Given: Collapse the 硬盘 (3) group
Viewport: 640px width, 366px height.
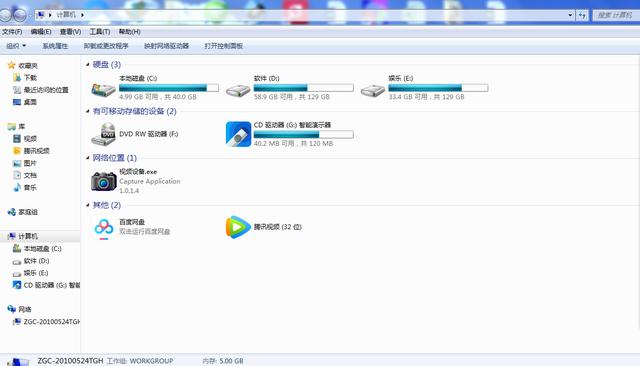Looking at the screenshot, I should pos(87,64).
